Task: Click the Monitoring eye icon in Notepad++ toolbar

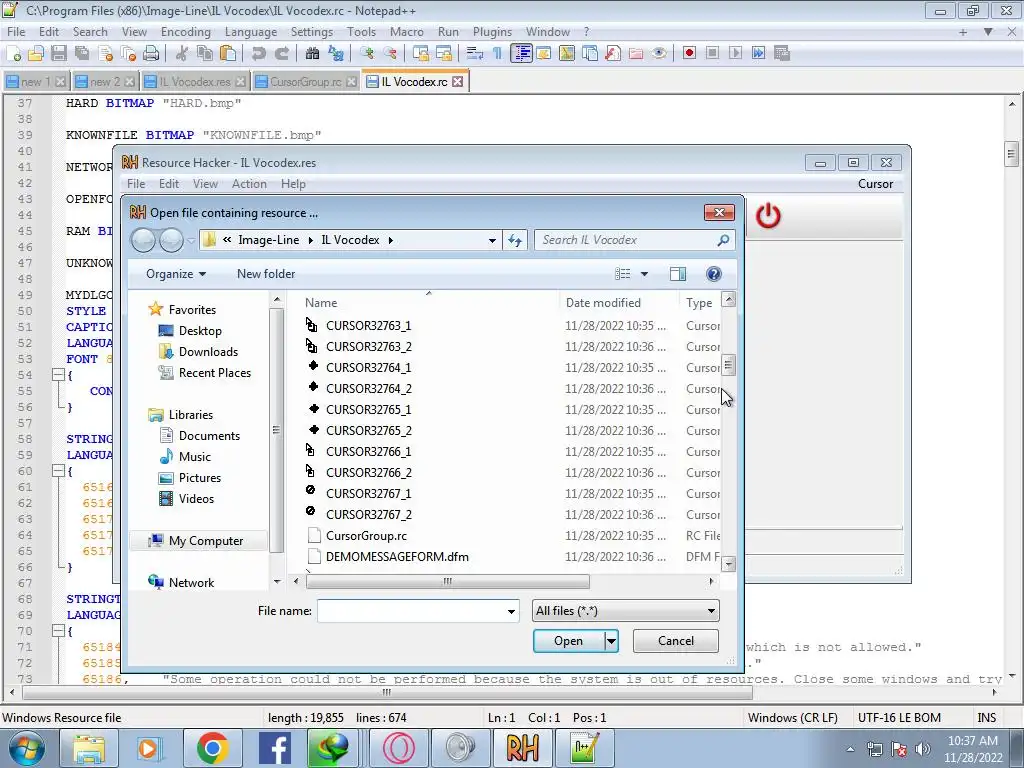Action: click(x=659, y=54)
